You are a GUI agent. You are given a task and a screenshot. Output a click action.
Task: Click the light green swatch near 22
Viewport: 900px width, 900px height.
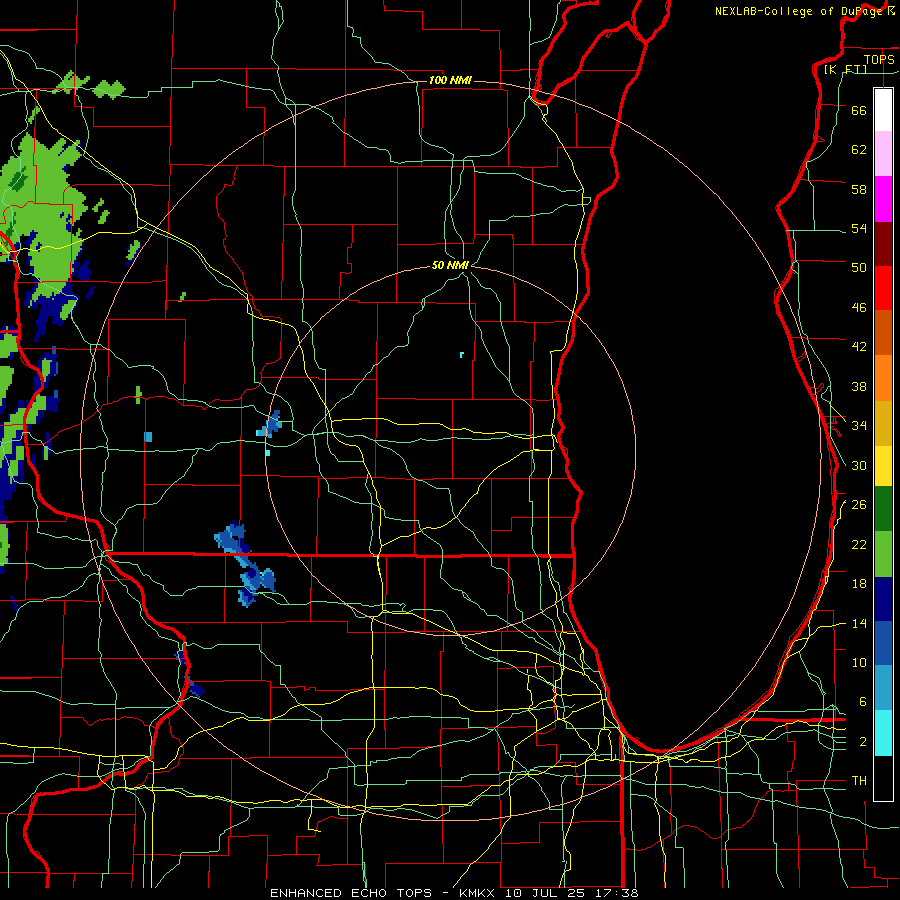pos(883,554)
